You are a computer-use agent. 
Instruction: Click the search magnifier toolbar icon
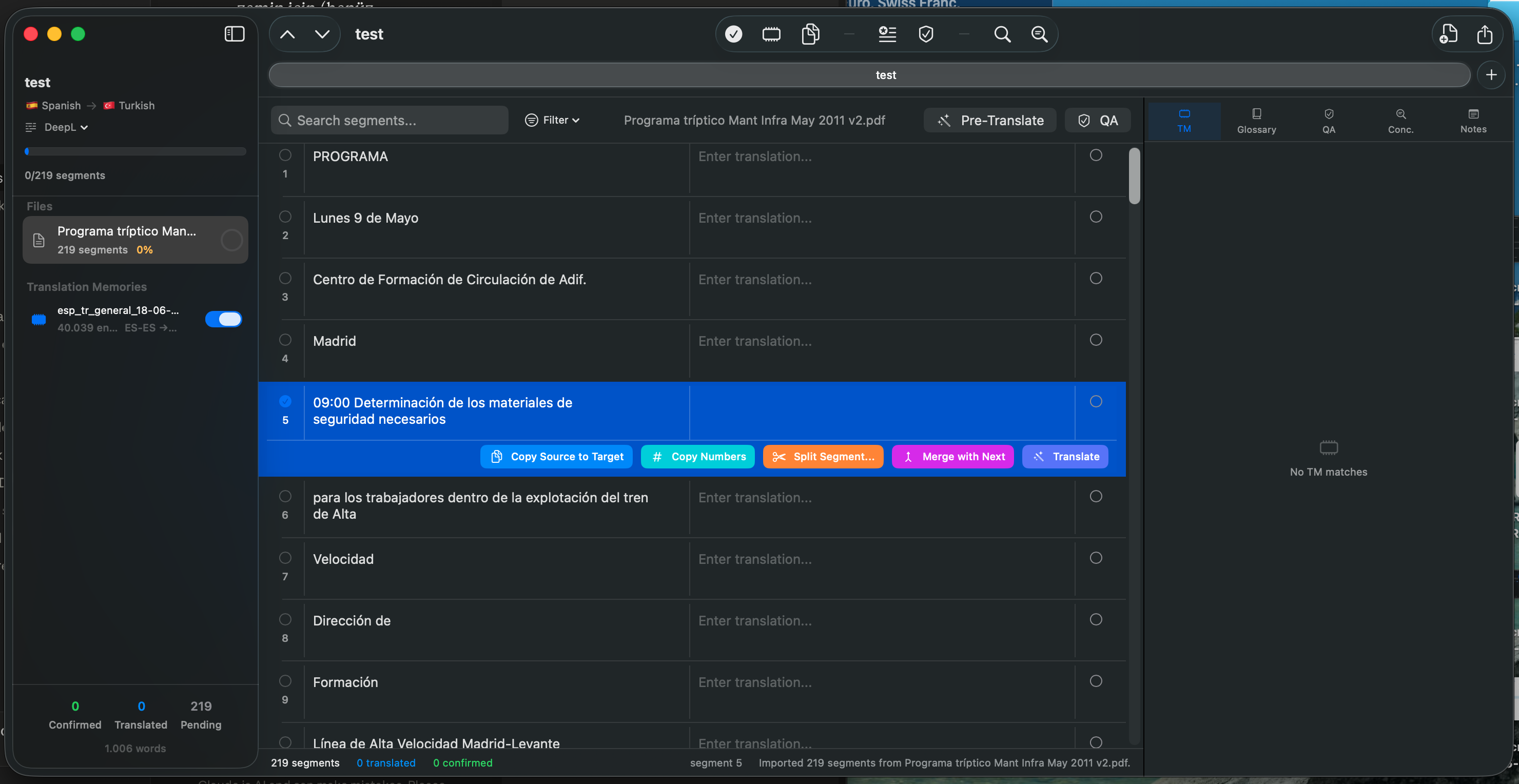click(x=1002, y=34)
